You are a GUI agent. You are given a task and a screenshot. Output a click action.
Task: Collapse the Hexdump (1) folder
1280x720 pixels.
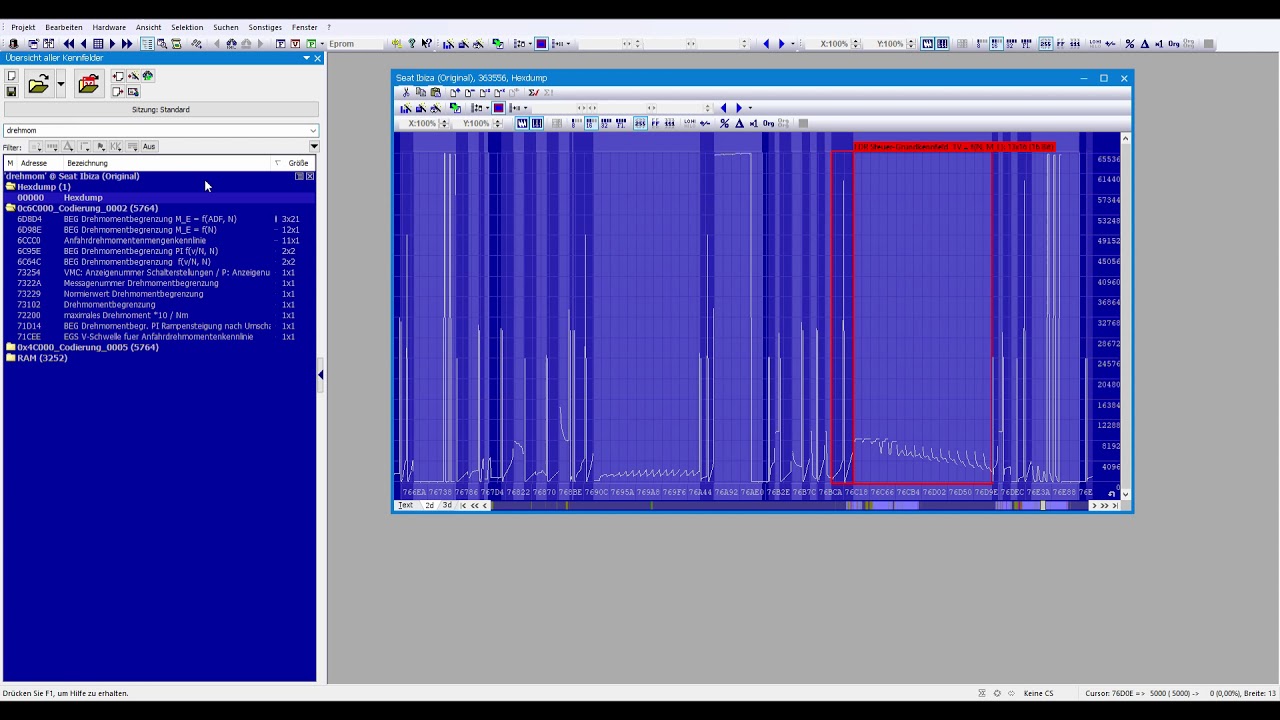(x=10, y=187)
